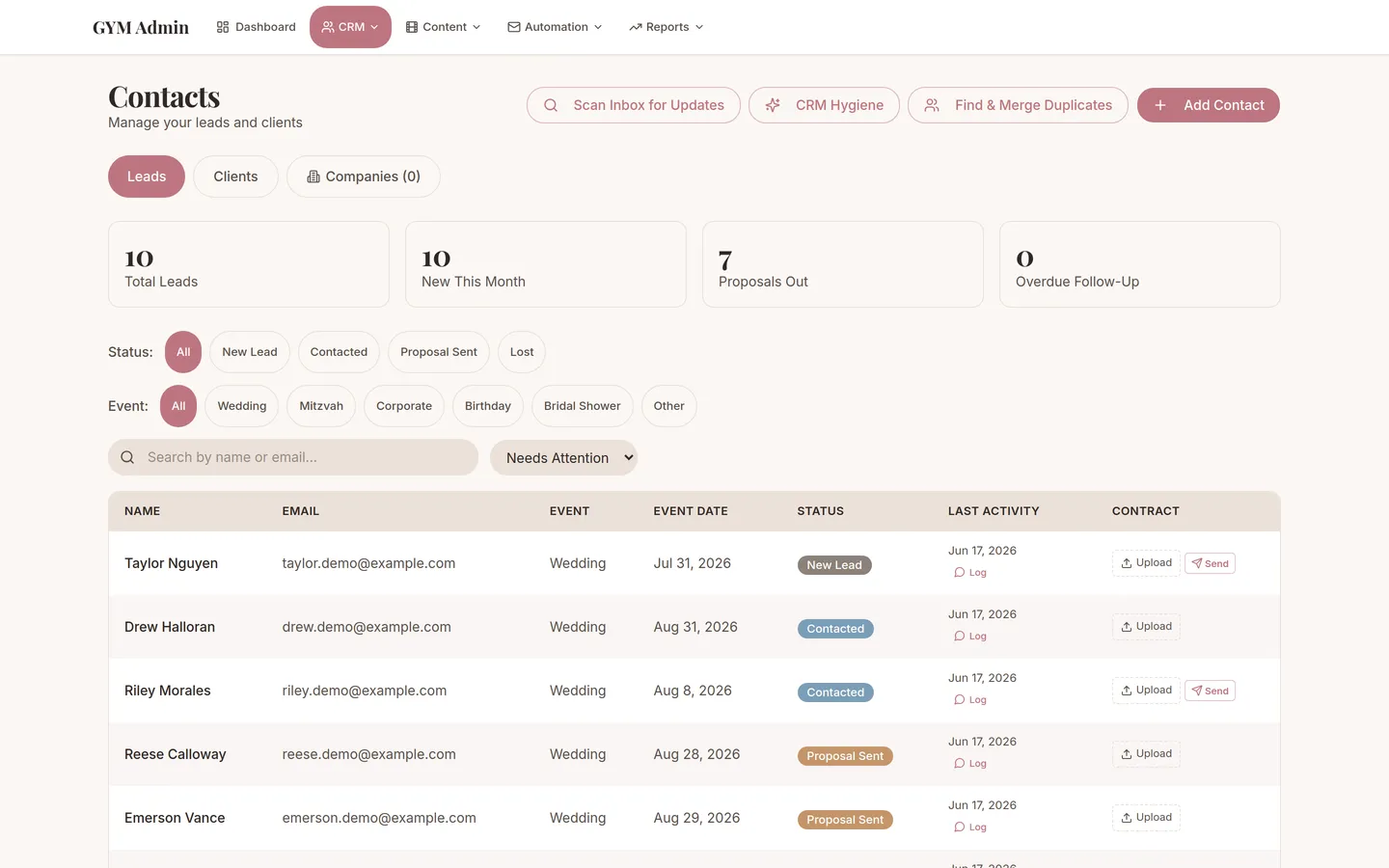
Task: Open the Dashboard nav item
Action: click(256, 27)
